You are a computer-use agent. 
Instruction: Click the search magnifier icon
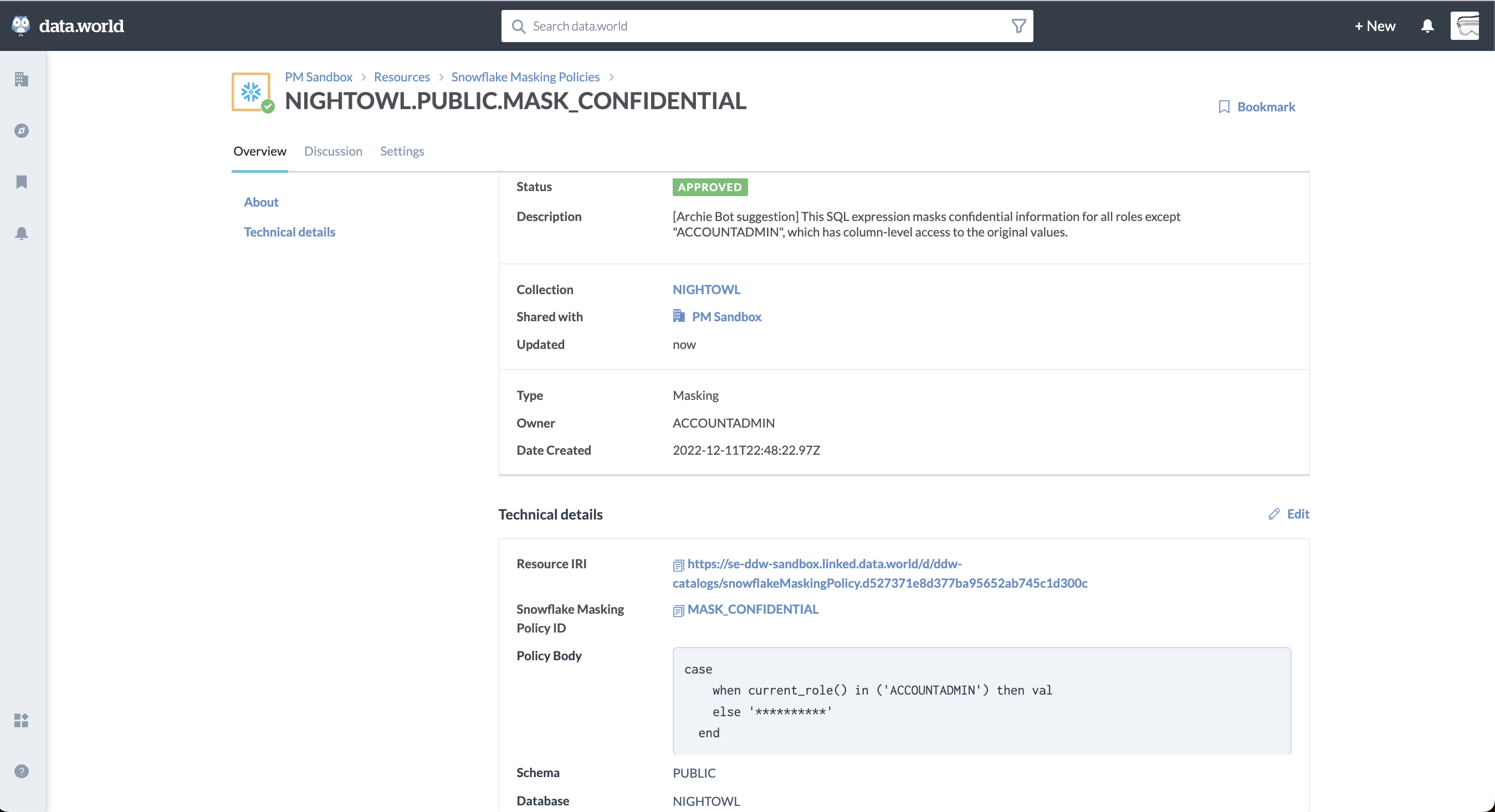pyautogui.click(x=518, y=27)
